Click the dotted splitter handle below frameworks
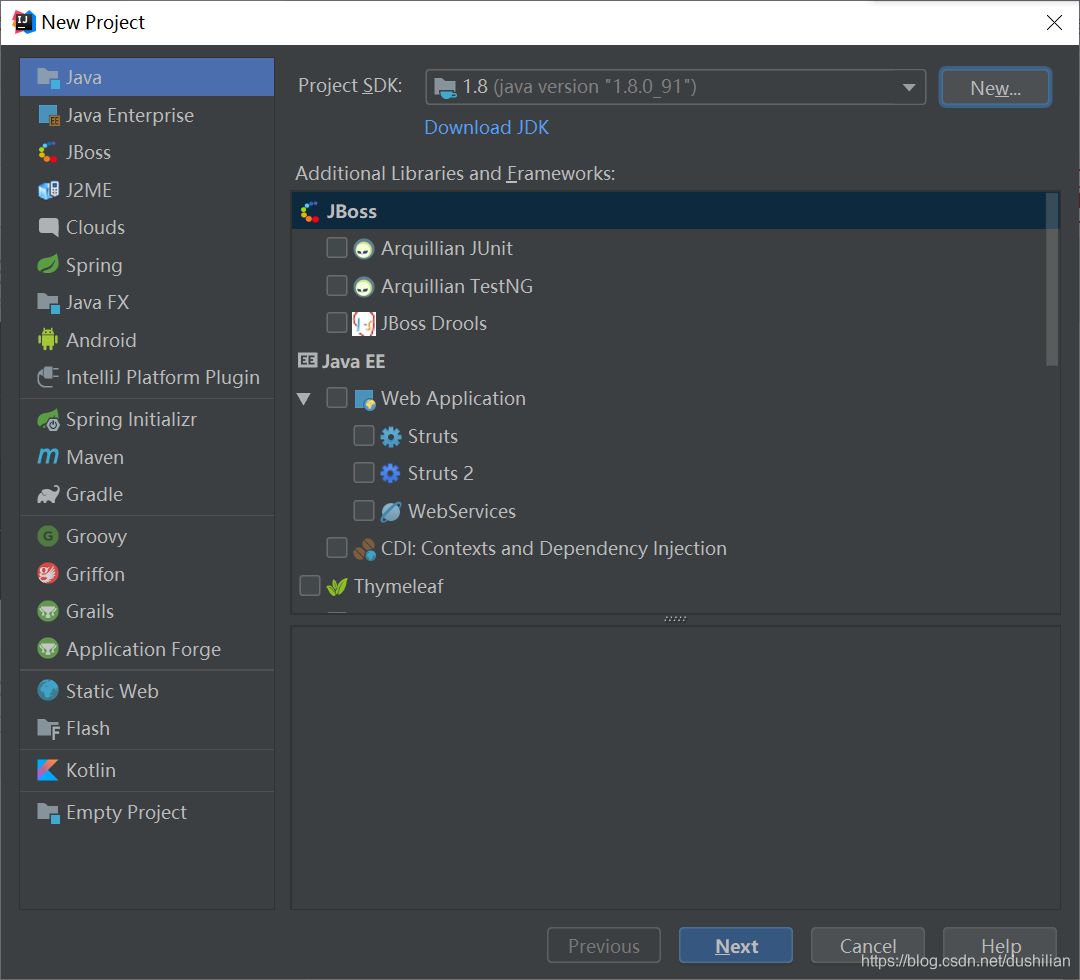This screenshot has width=1080, height=980. click(x=675, y=618)
